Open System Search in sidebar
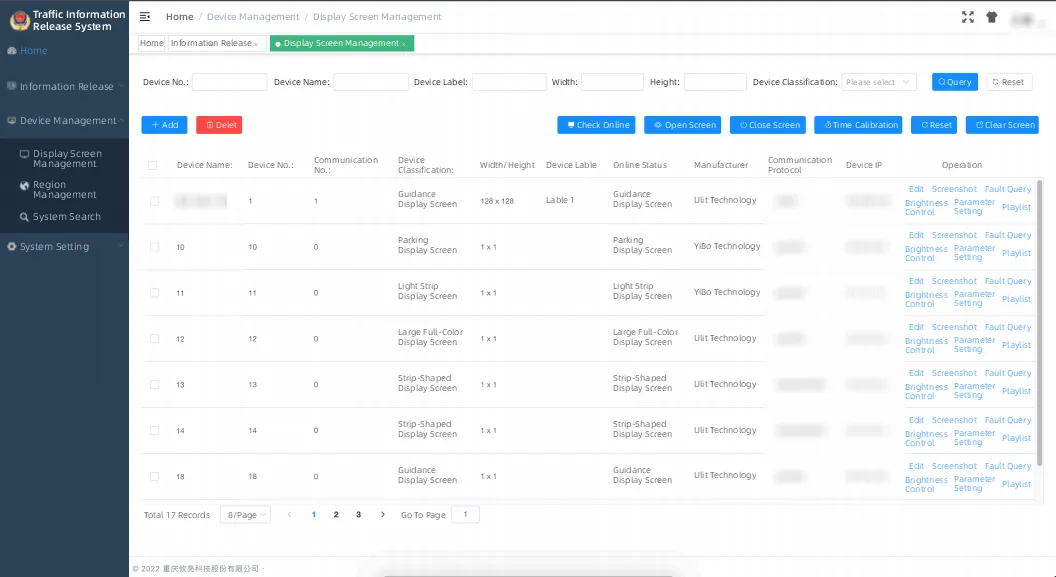This screenshot has height=577, width=1056. [x=67, y=217]
